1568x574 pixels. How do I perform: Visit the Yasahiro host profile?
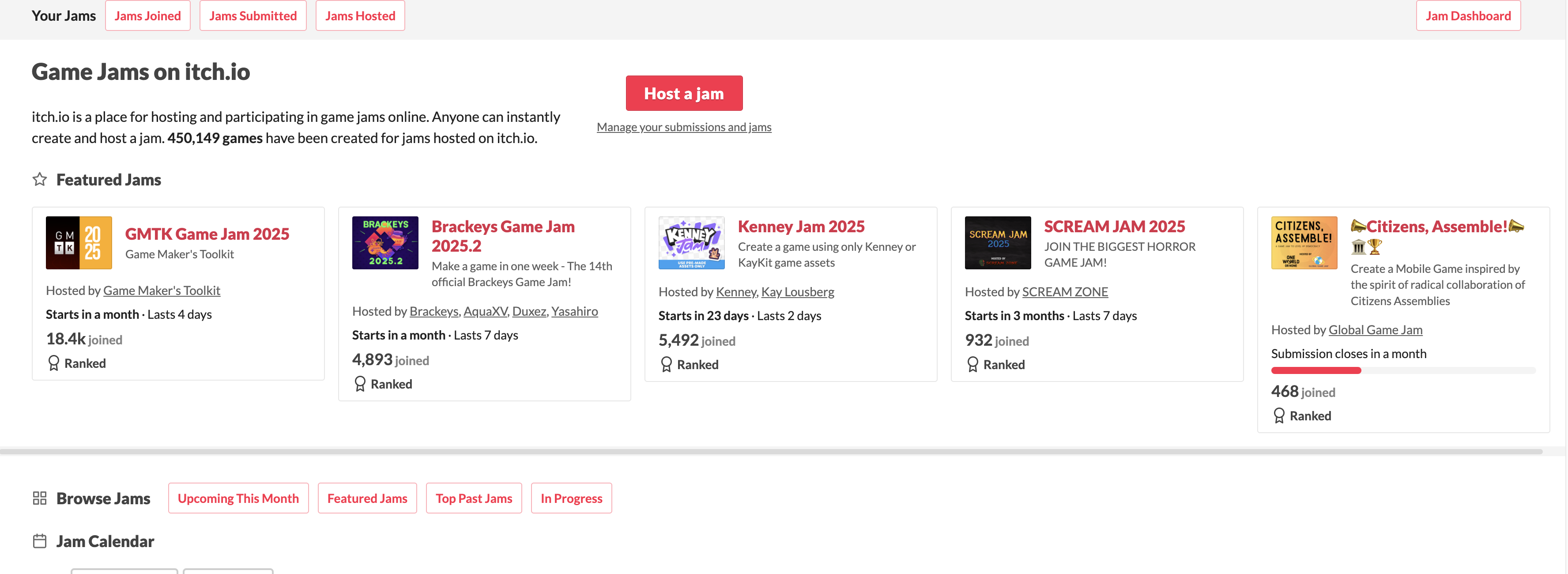[x=575, y=311]
